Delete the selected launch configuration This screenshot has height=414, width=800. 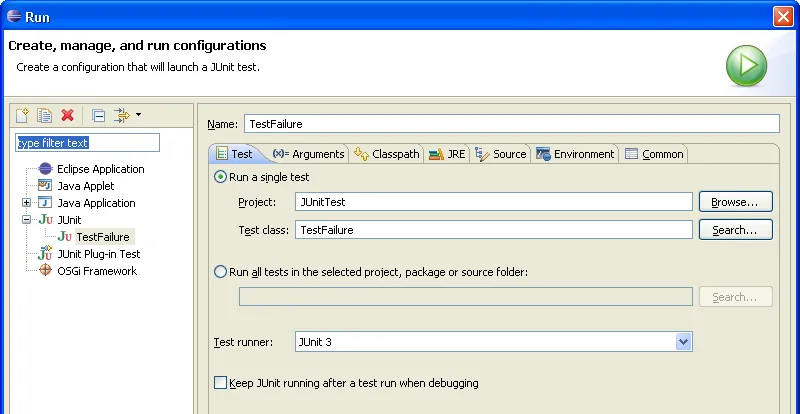(67, 115)
